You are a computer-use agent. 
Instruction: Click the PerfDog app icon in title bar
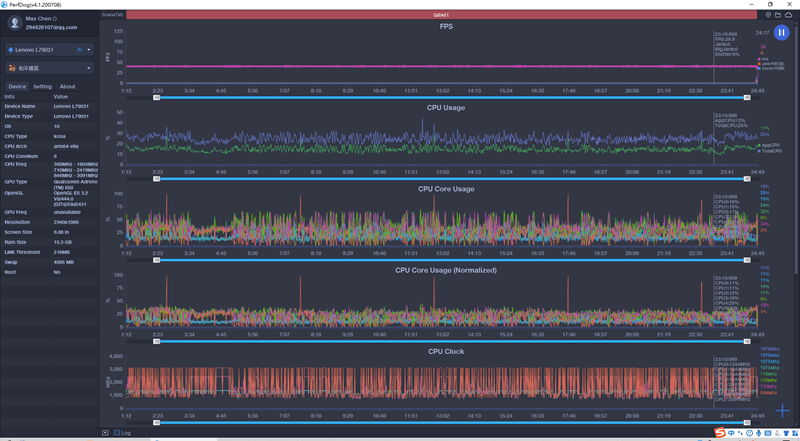pyautogui.click(x=4, y=4)
